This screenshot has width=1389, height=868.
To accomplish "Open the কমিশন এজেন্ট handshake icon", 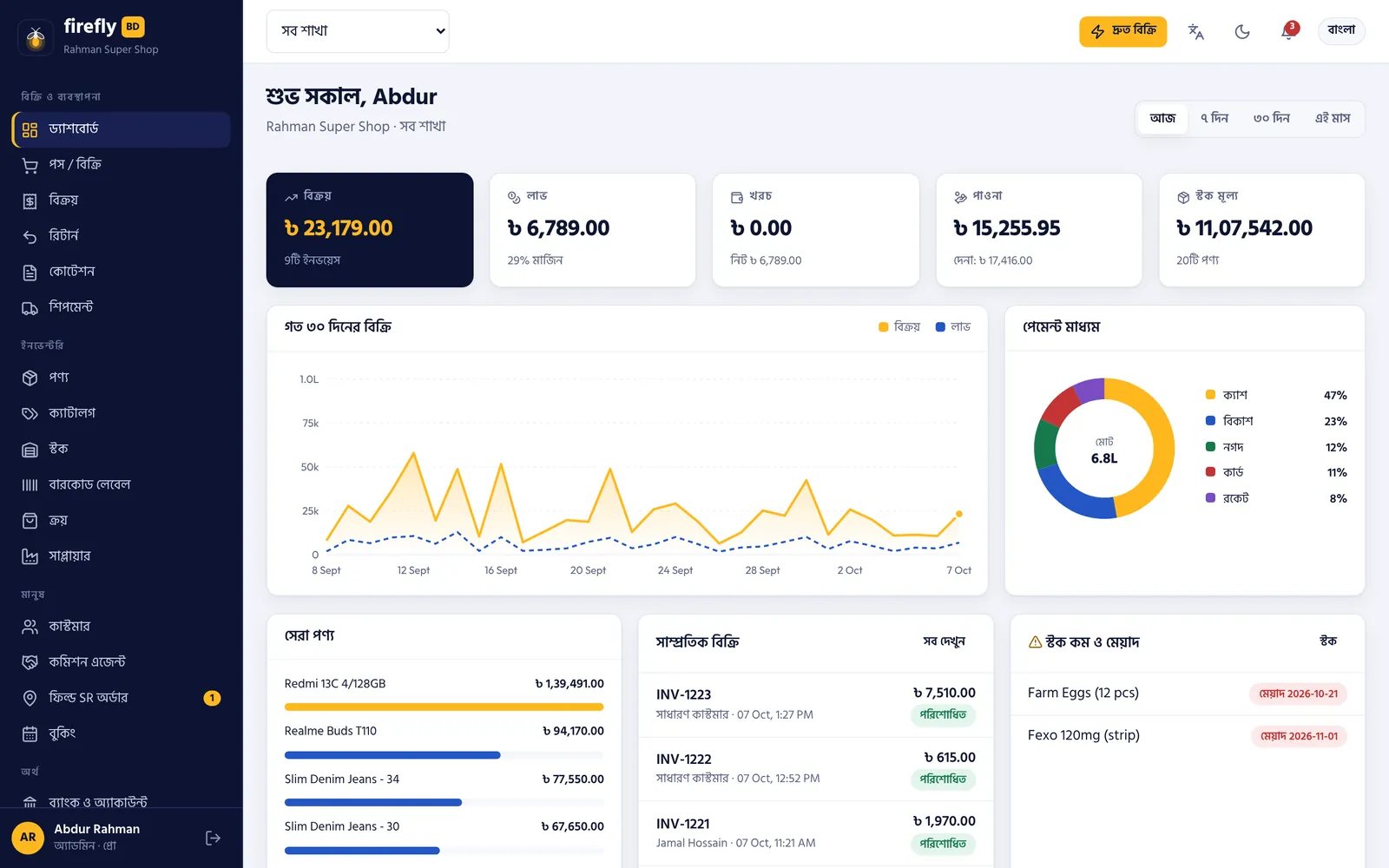I will [30, 661].
